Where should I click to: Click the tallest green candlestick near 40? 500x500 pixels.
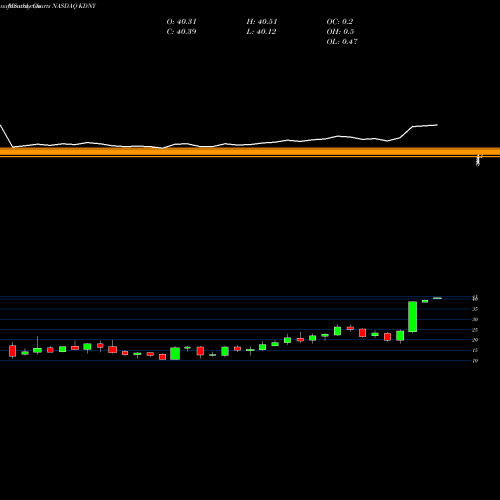point(413,317)
